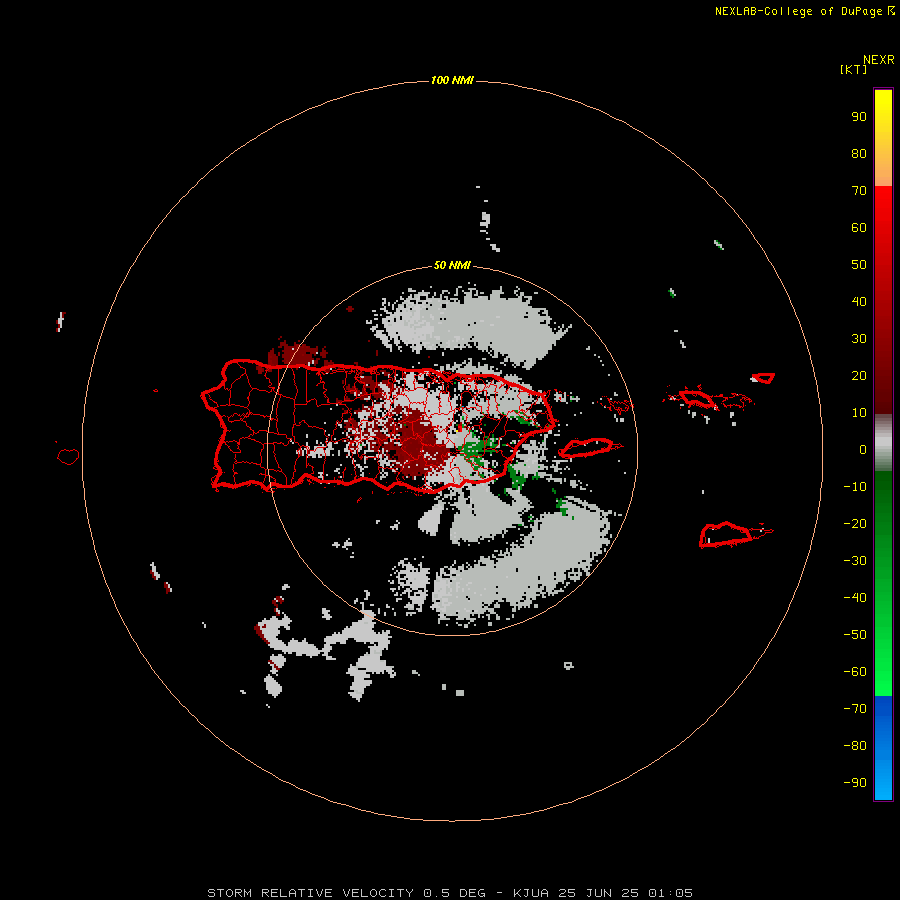This screenshot has width=900, height=900.
Task: Click the NEXLAB-College of DuPage credit text
Action: (798, 11)
